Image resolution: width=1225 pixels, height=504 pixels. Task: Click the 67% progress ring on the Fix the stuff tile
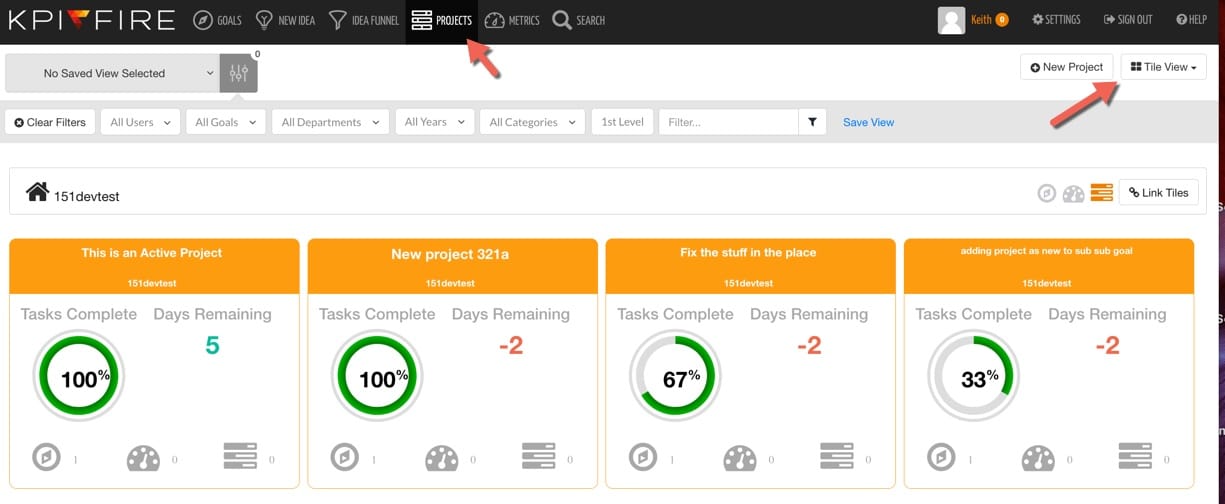tap(675, 378)
